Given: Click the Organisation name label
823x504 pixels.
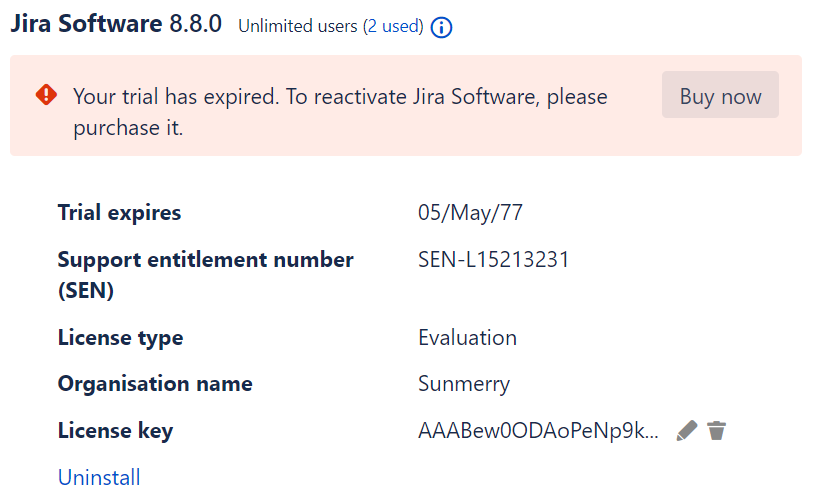Looking at the screenshot, I should (155, 384).
